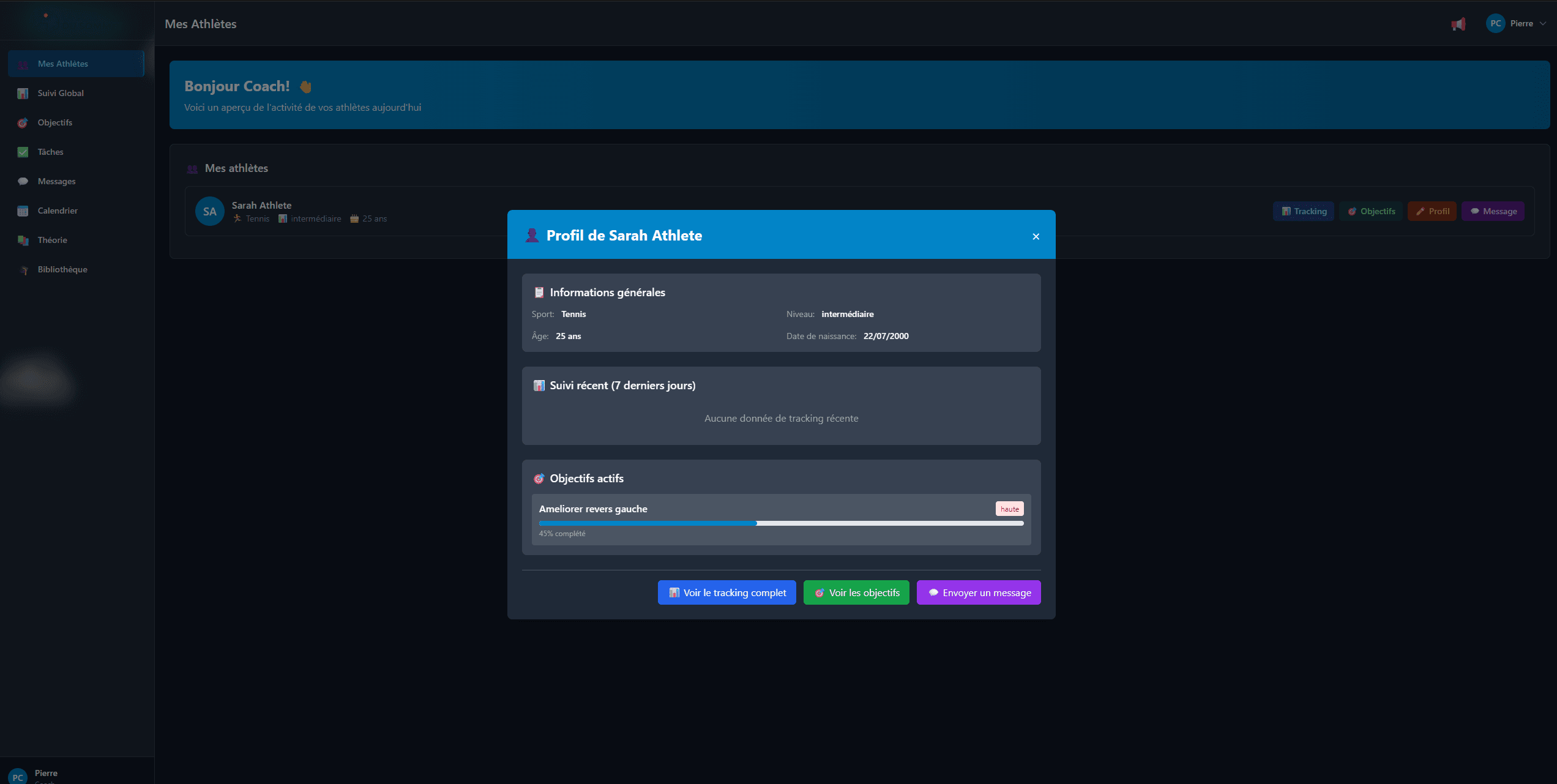The height and width of the screenshot is (784, 1557).
Task: Click the Objectifs target icon in sidebar
Action: [23, 123]
